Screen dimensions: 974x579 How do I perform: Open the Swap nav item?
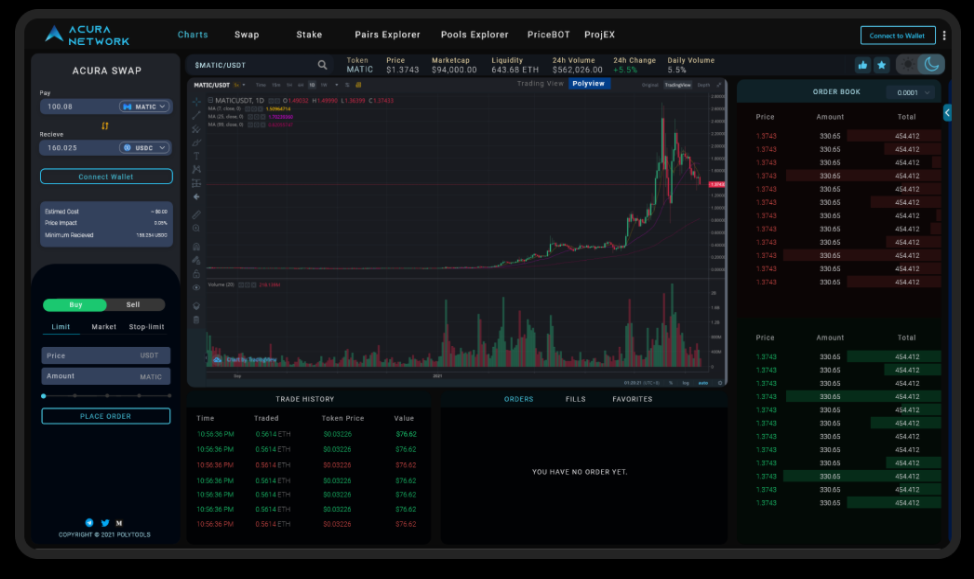(x=247, y=35)
